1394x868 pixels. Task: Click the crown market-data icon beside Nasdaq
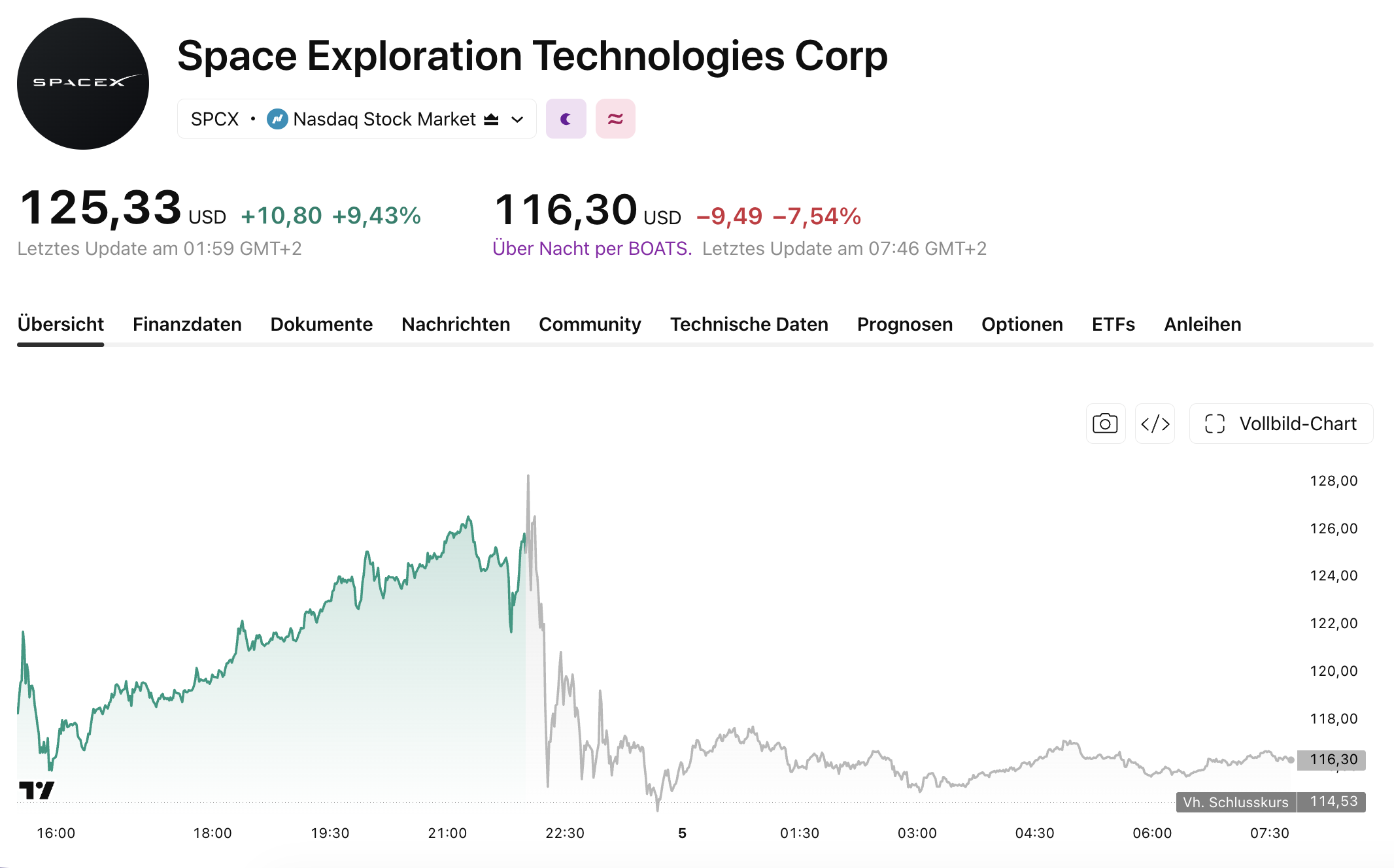coord(491,119)
